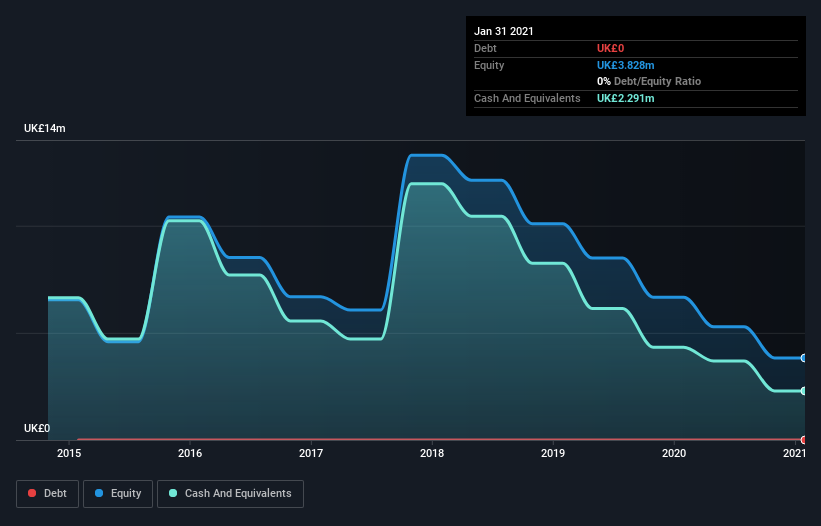Click the 2016 x-axis label
This screenshot has width=821, height=526.
(190, 453)
